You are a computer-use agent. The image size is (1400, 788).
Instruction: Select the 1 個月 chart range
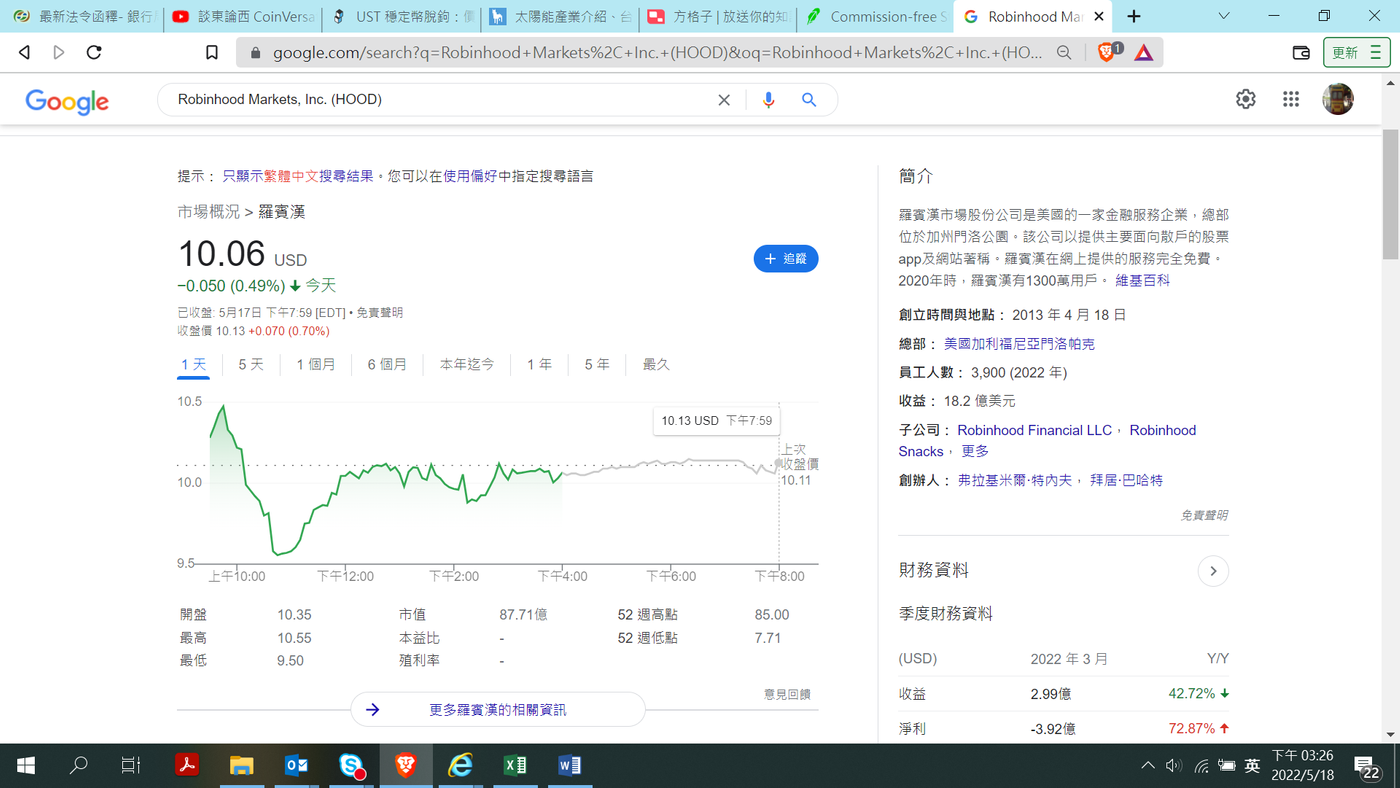(316, 365)
